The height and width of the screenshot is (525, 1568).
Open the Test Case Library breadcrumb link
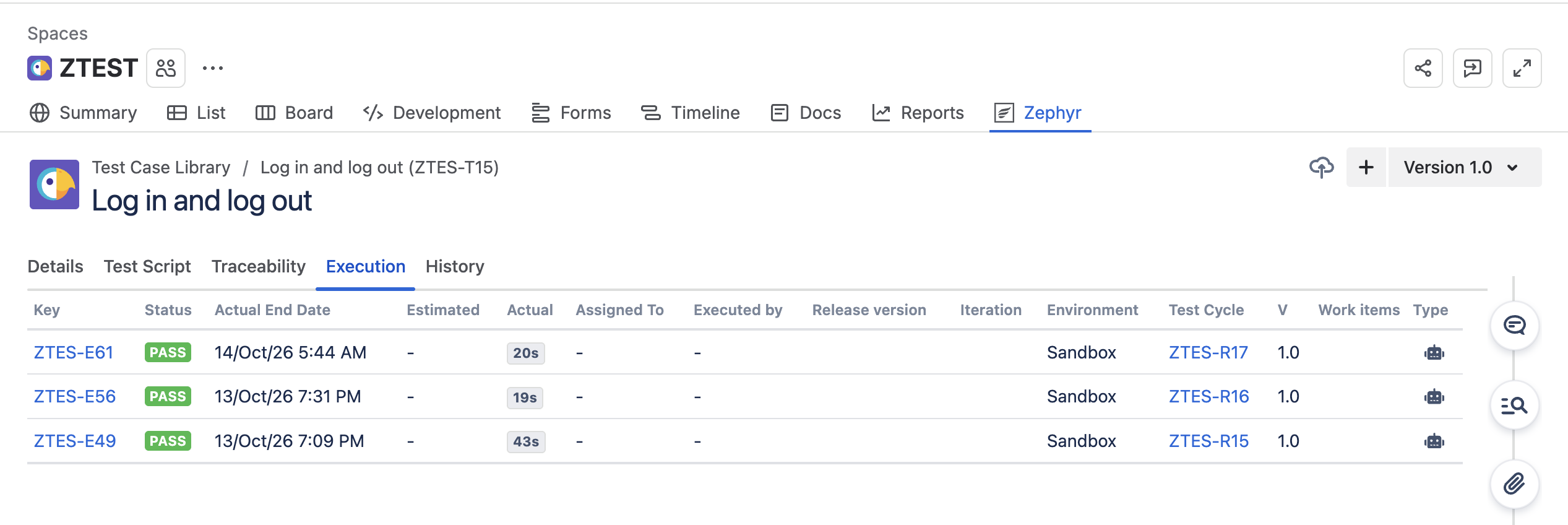click(161, 167)
